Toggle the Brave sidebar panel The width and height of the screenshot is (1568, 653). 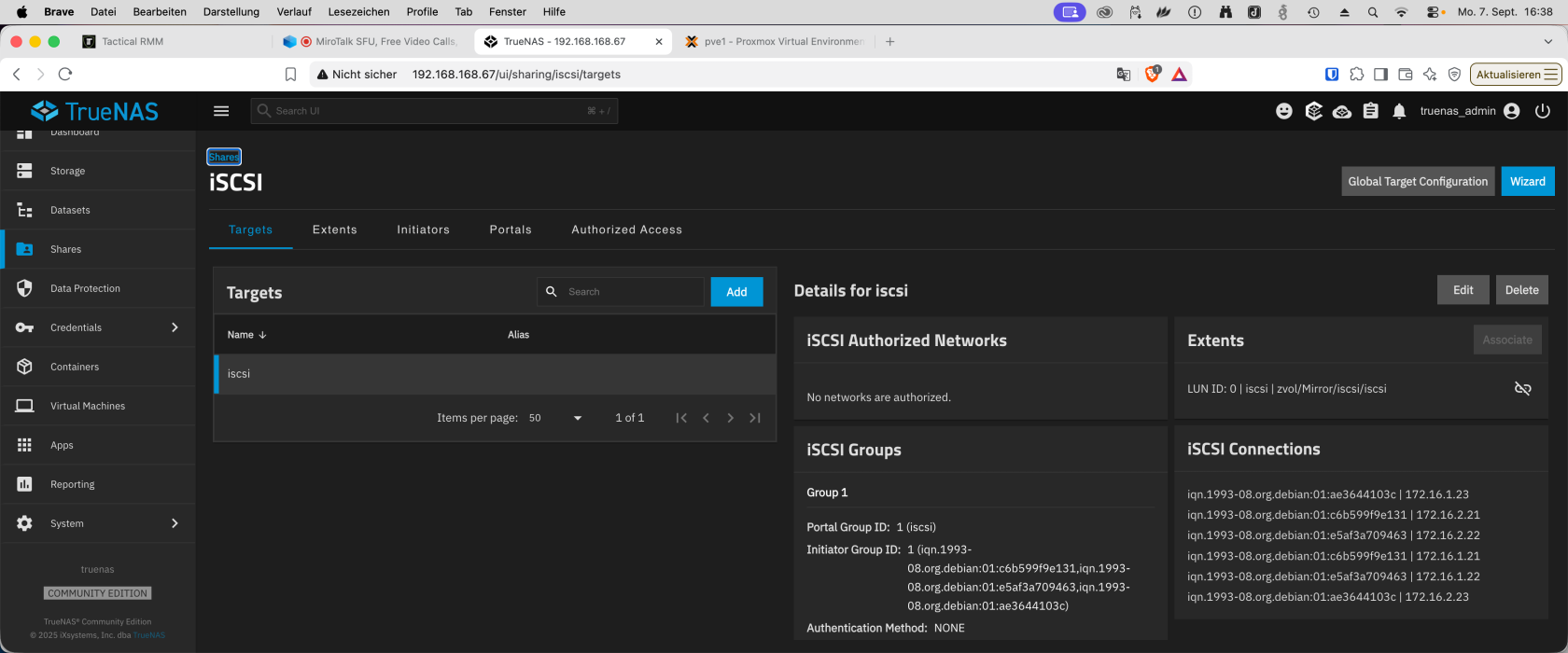tap(1380, 74)
